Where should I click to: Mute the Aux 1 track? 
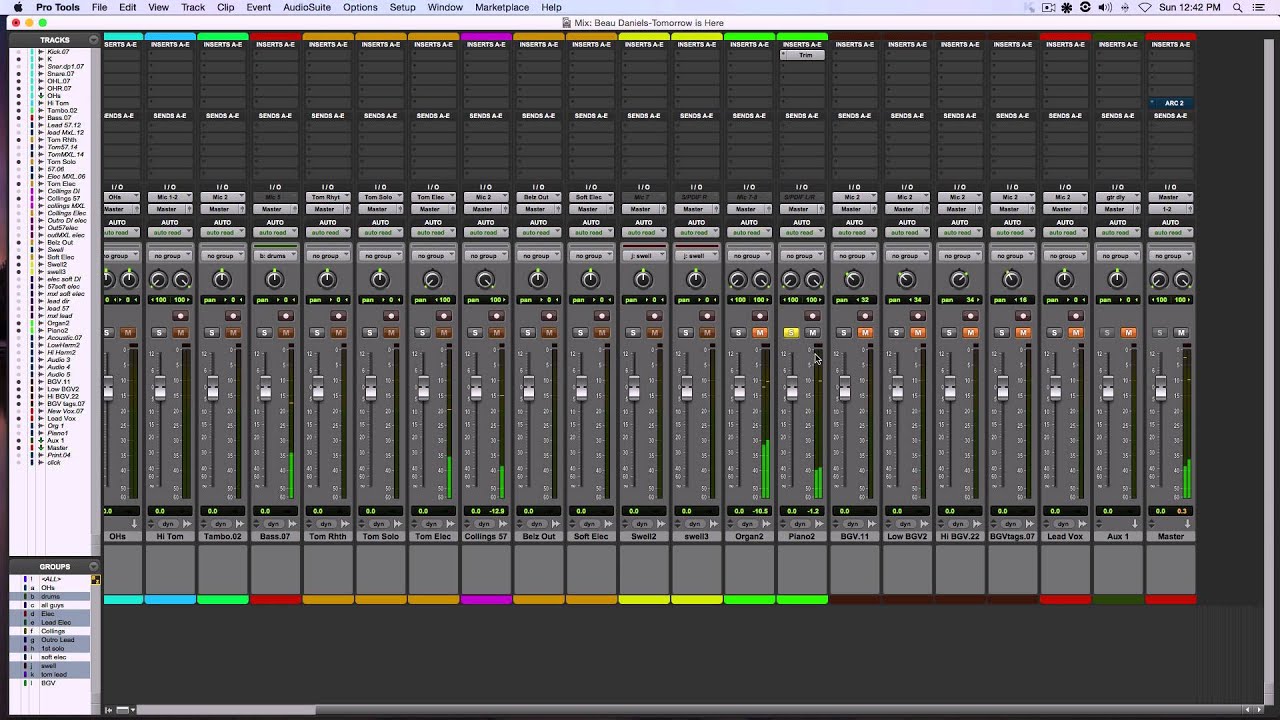click(1128, 333)
